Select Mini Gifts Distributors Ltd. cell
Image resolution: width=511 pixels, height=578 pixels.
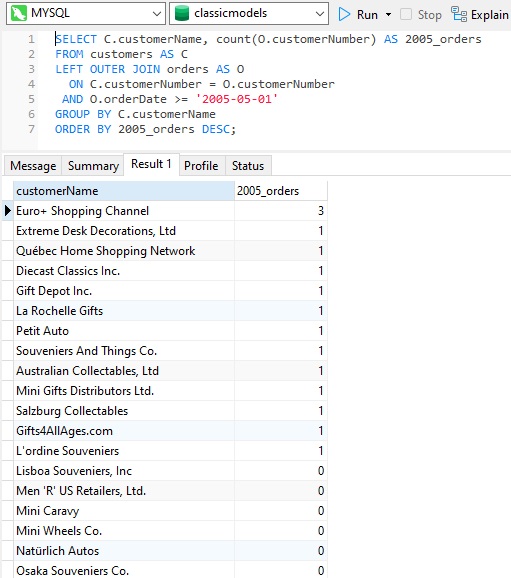(x=124, y=391)
